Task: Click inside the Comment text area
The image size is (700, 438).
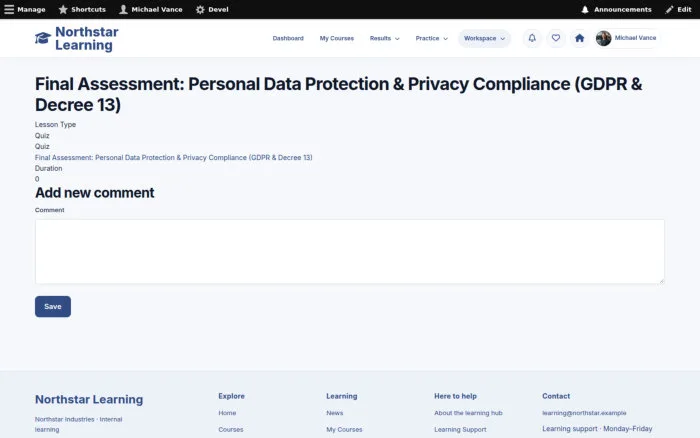Action: (350, 251)
